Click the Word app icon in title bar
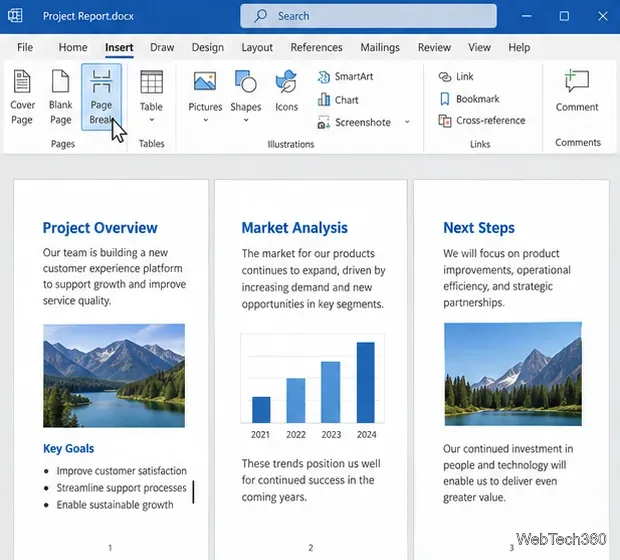 (15, 16)
